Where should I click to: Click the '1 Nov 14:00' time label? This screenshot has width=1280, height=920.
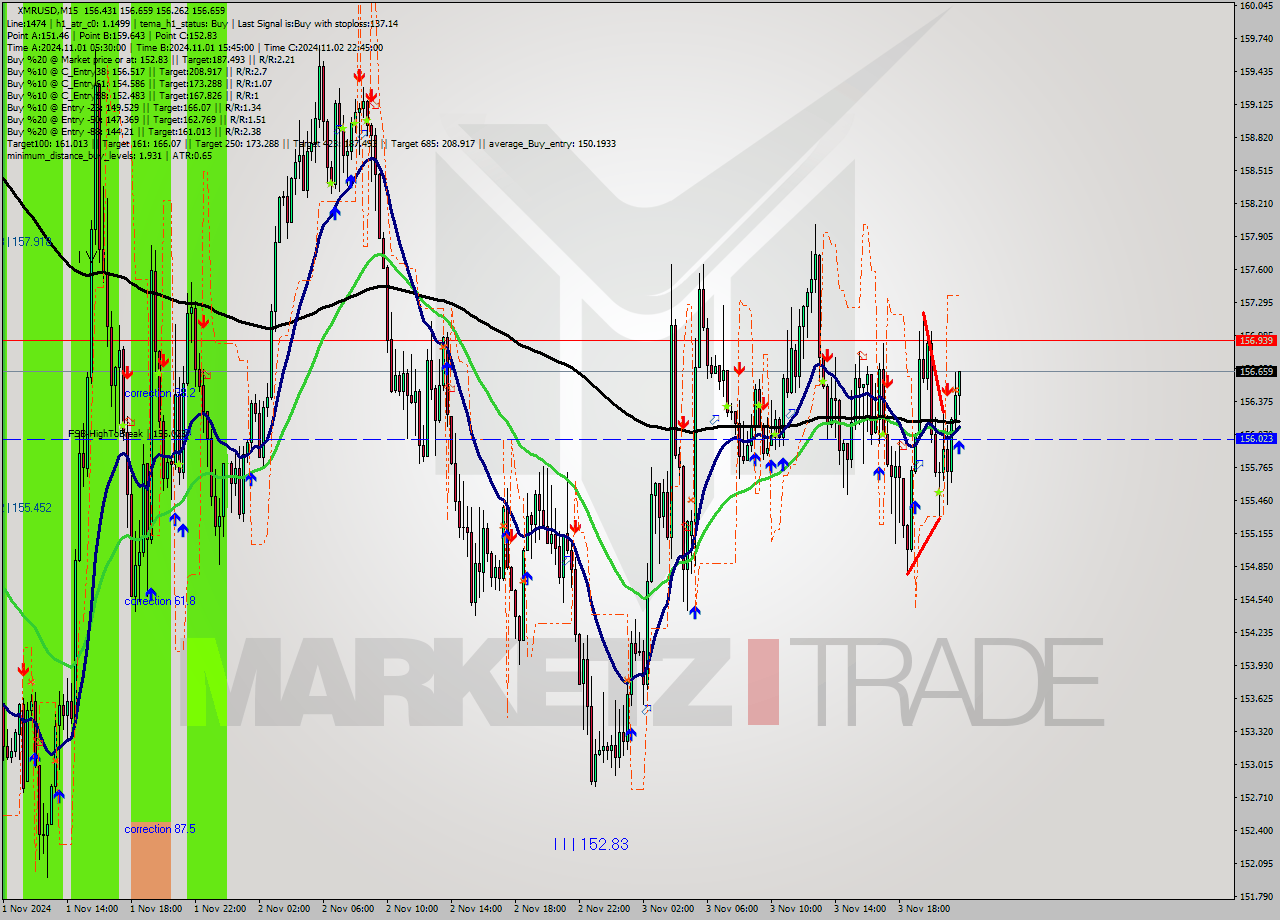click(x=94, y=909)
